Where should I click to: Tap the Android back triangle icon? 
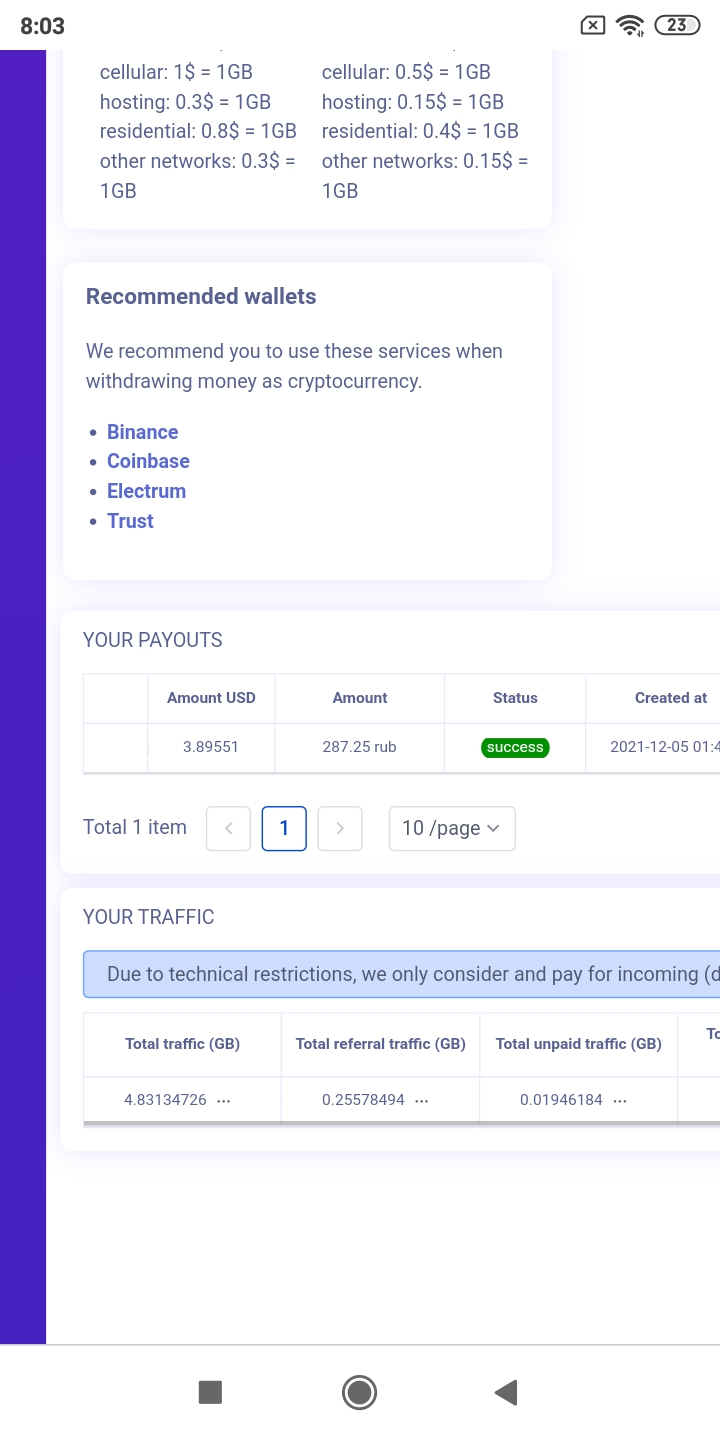pos(506,1392)
